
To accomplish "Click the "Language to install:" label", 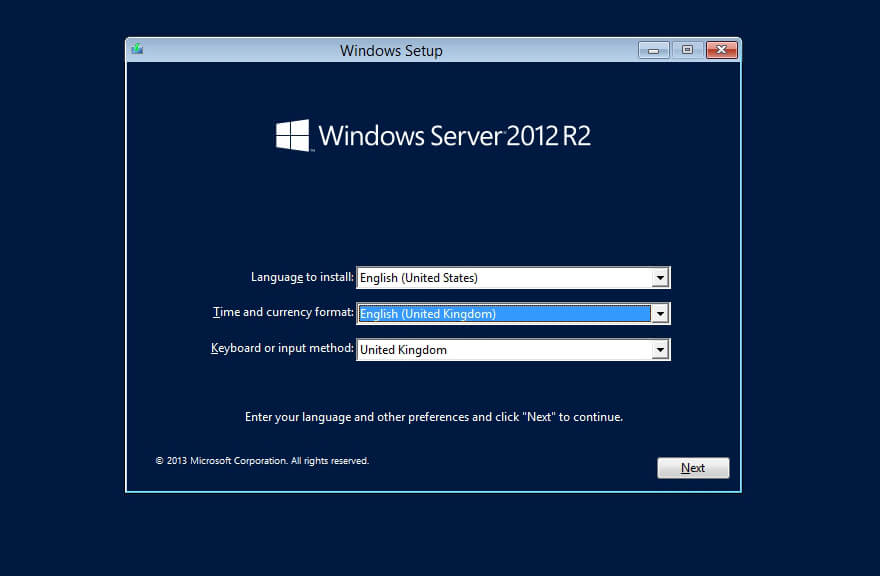I will (x=302, y=277).
